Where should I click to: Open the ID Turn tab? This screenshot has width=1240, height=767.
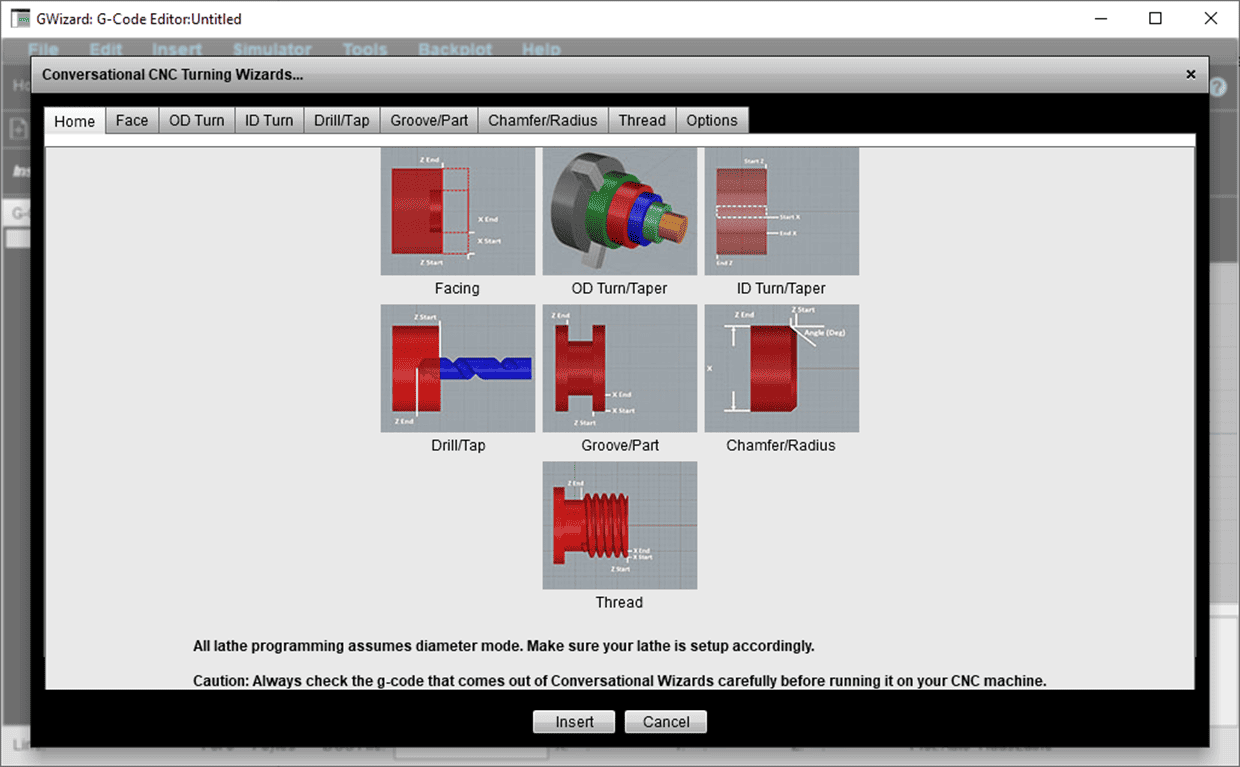pyautogui.click(x=268, y=120)
